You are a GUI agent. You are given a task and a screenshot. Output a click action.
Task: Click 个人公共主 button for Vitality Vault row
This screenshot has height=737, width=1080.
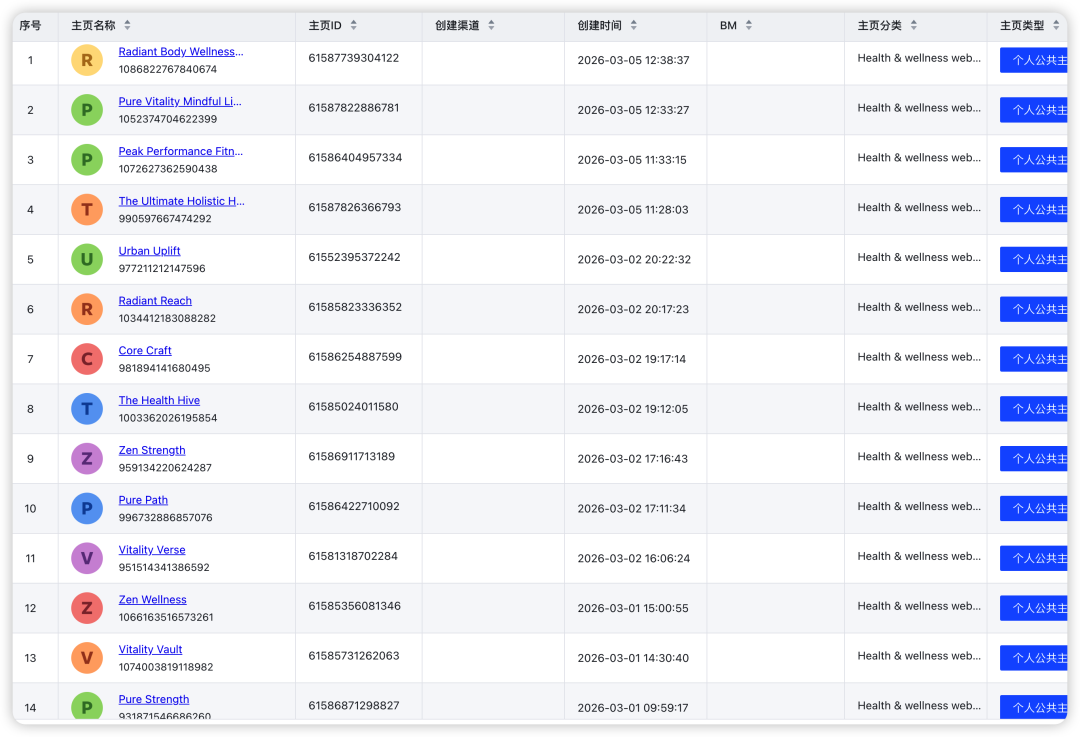point(1034,658)
